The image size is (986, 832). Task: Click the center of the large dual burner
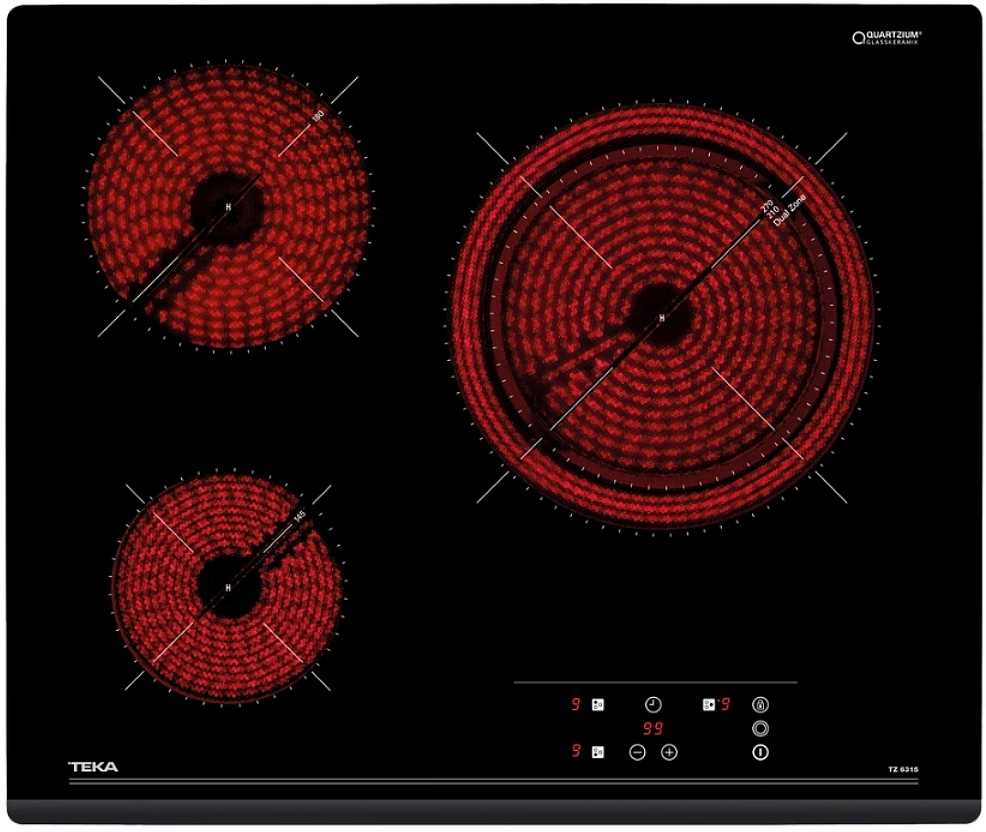pos(661,317)
